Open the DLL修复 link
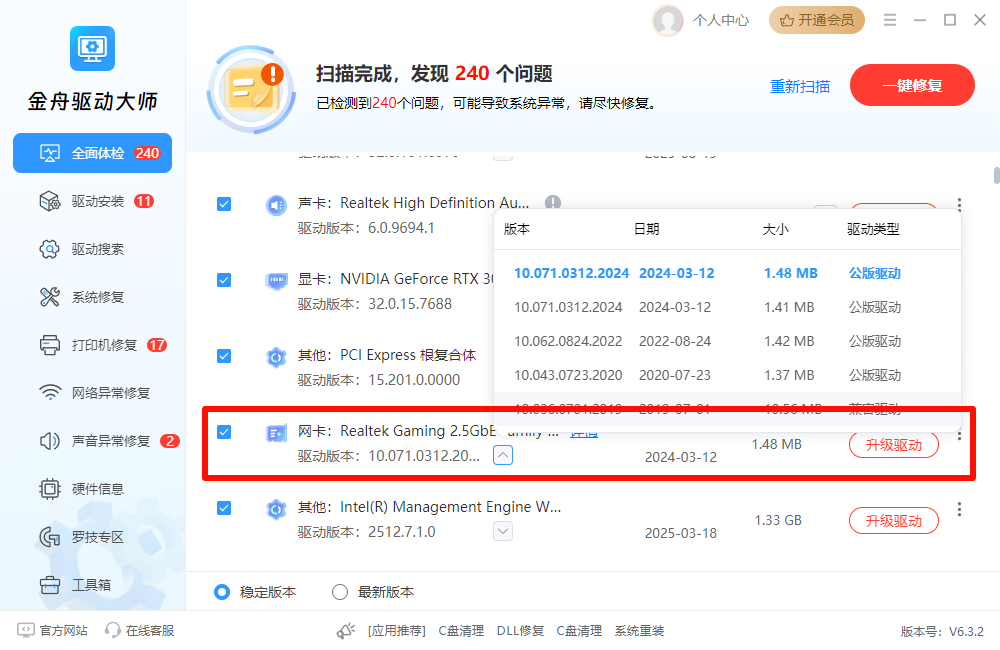1000x650 pixels. click(520, 631)
